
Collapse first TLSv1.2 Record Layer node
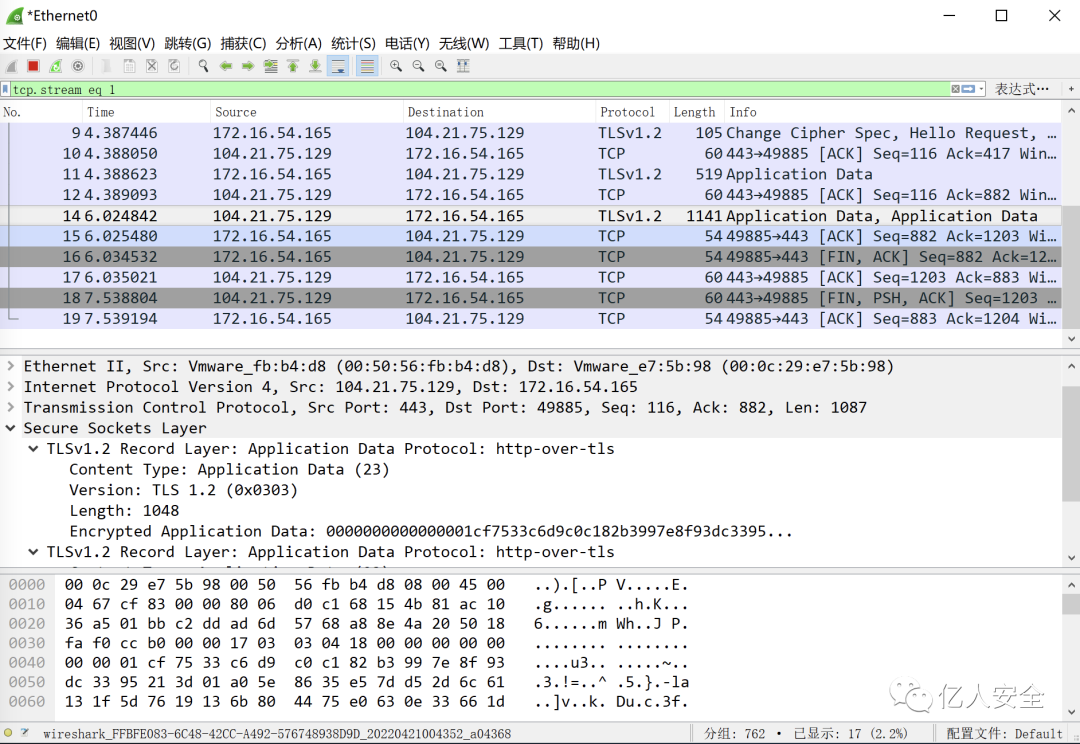tap(33, 448)
